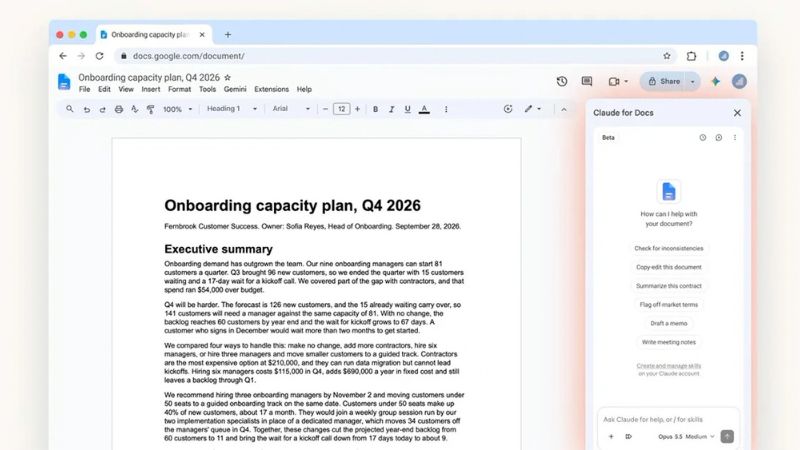Expand the Heading 1 style dropdown
The image size is (800, 450).
pos(232,109)
